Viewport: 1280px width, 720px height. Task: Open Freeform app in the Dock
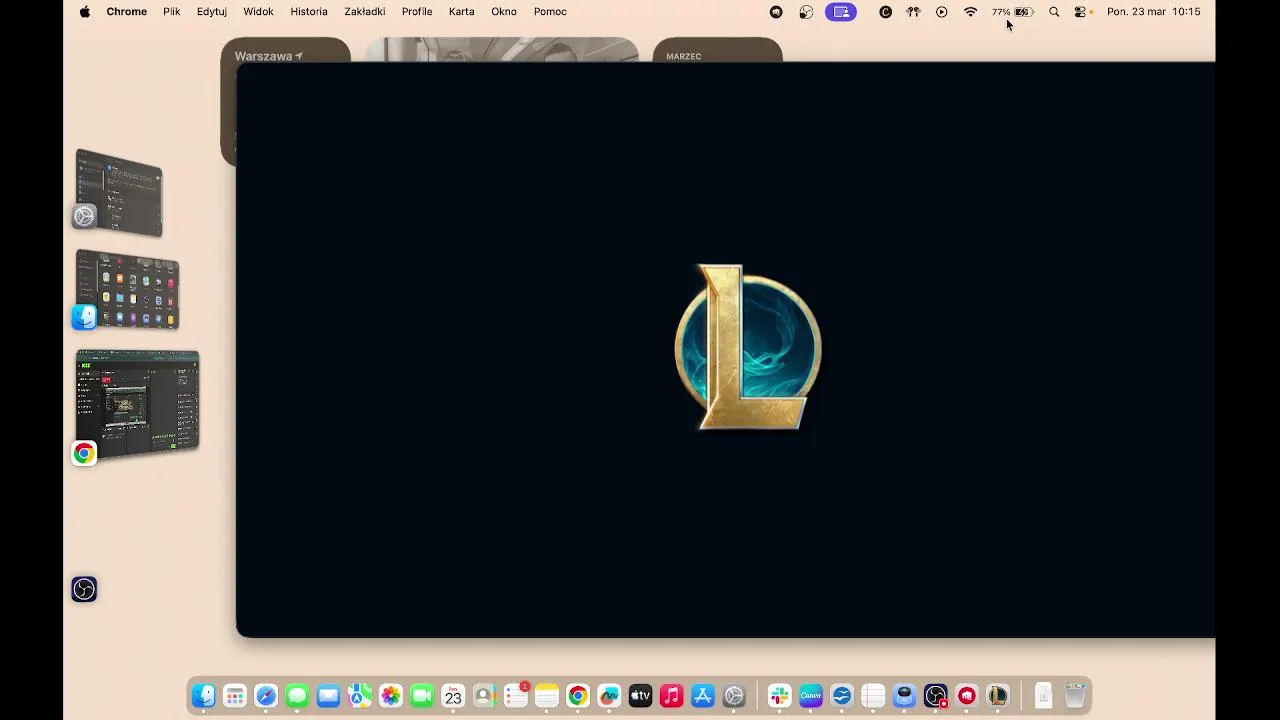point(609,696)
